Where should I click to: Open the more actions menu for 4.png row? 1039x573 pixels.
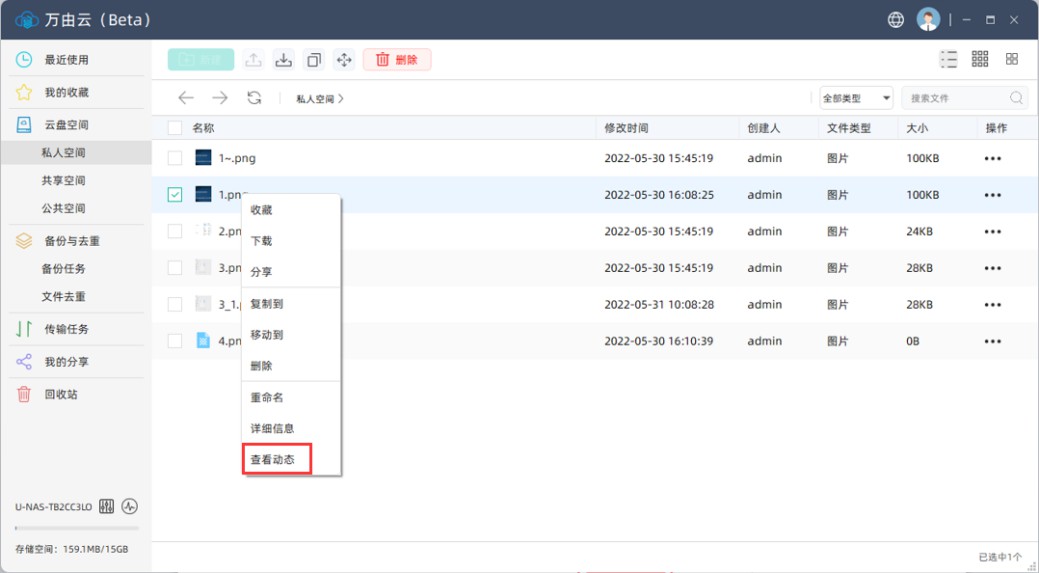pyautogui.click(x=992, y=341)
